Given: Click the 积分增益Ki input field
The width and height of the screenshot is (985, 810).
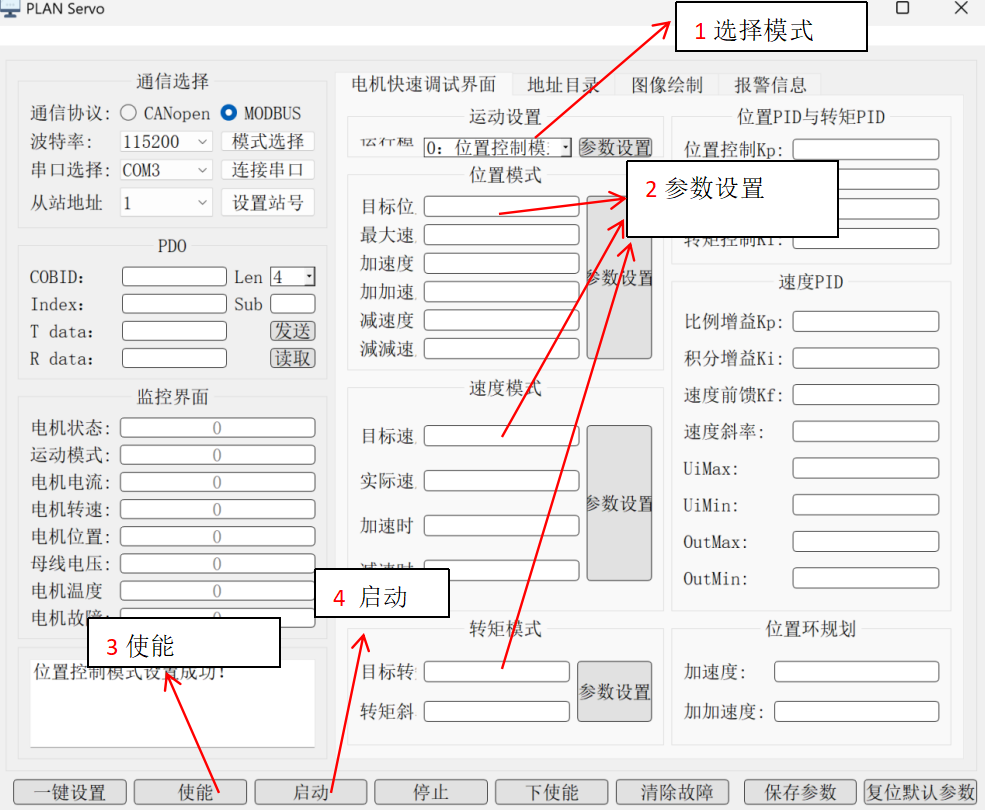Looking at the screenshot, I should tap(866, 358).
